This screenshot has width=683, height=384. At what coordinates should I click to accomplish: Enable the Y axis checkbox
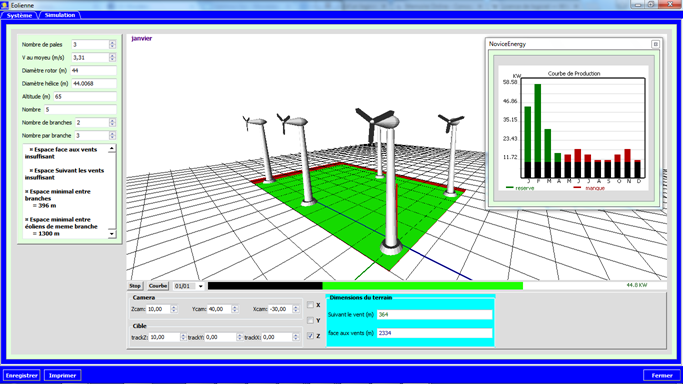click(x=310, y=320)
